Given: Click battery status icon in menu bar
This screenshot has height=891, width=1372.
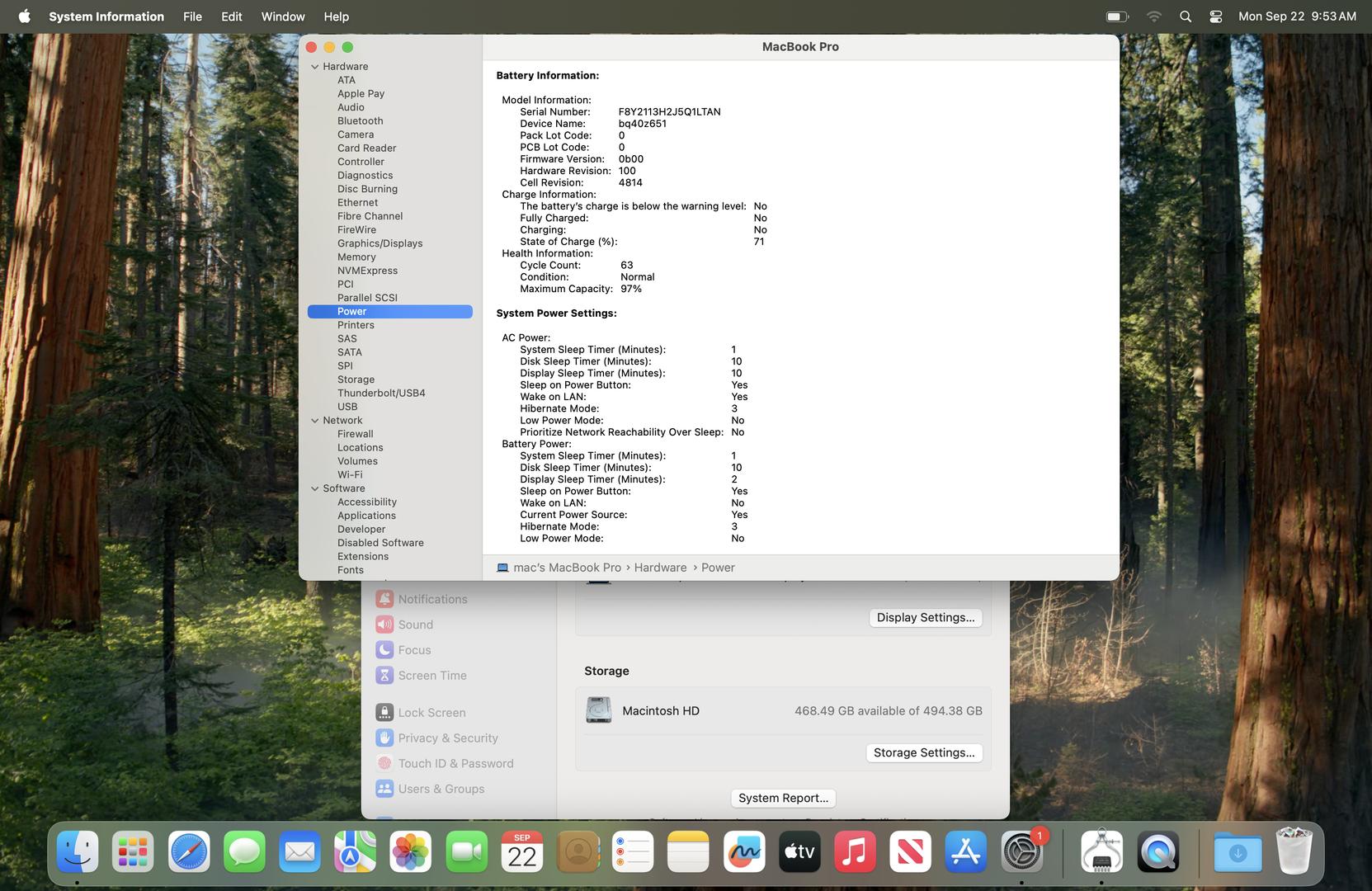Looking at the screenshot, I should (1117, 16).
